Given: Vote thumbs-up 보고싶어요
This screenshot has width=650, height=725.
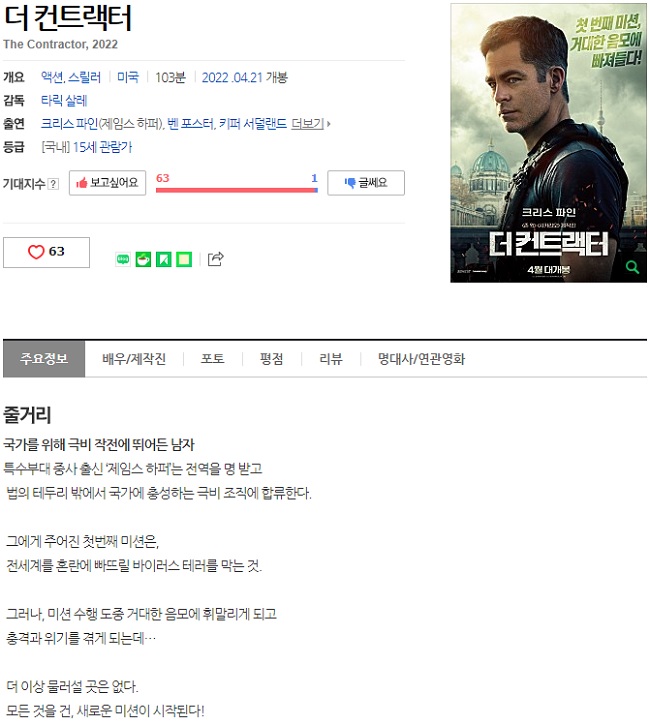Looking at the screenshot, I should (x=107, y=183).
